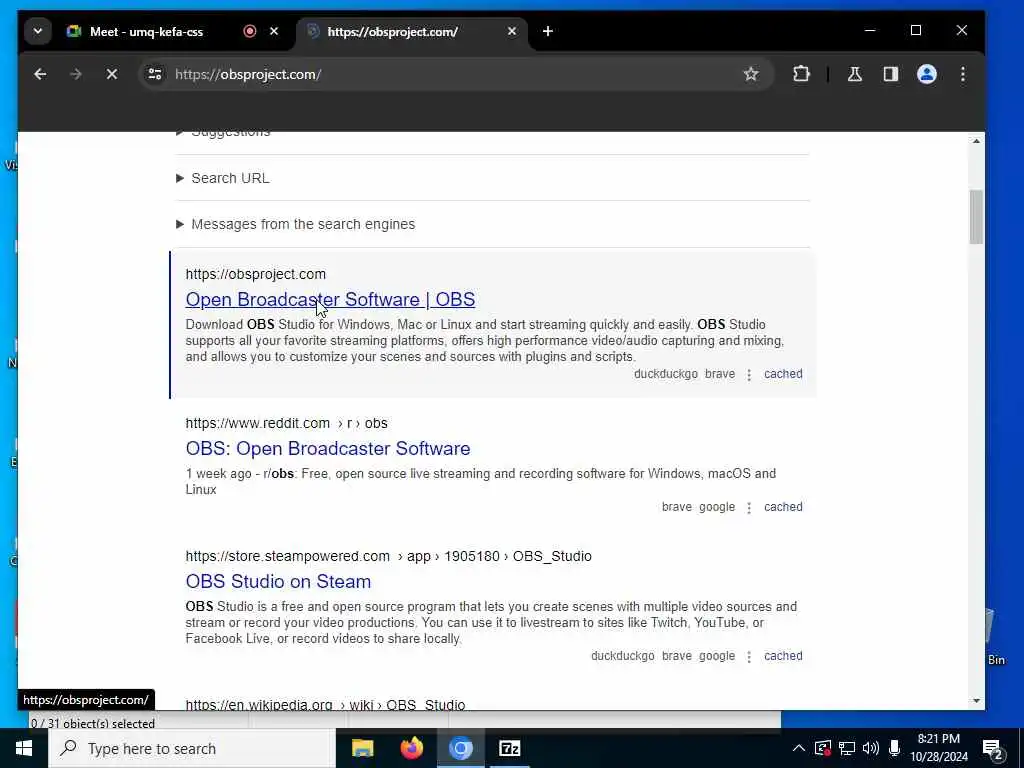1024x768 pixels.
Task: Open the volume speaker icon
Action: [x=871, y=748]
